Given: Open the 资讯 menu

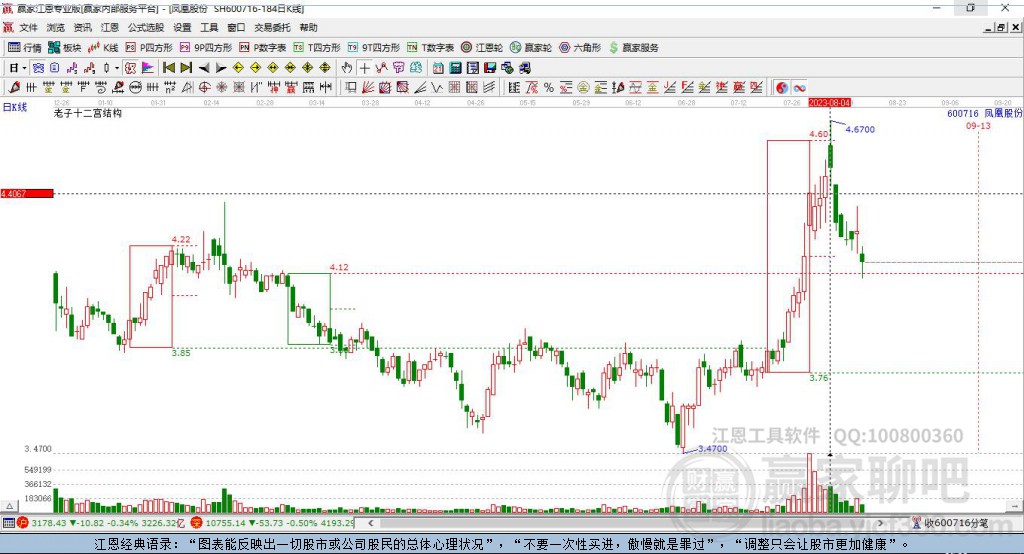Looking at the screenshot, I should [x=82, y=27].
